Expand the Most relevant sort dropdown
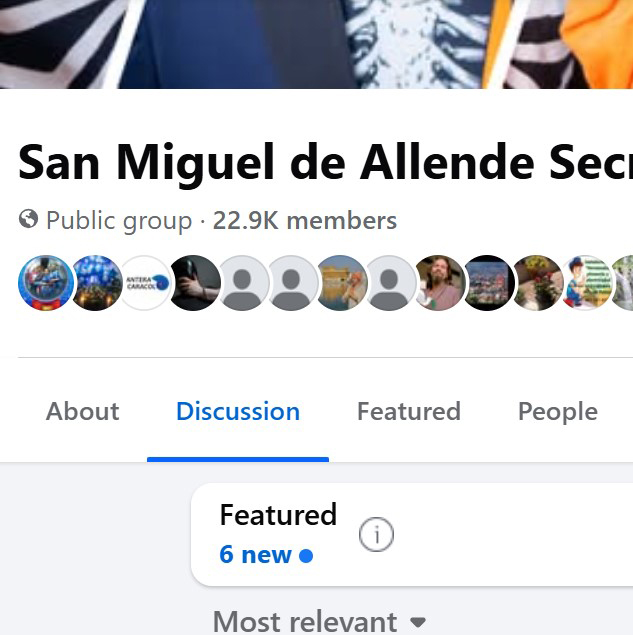 click(x=305, y=622)
